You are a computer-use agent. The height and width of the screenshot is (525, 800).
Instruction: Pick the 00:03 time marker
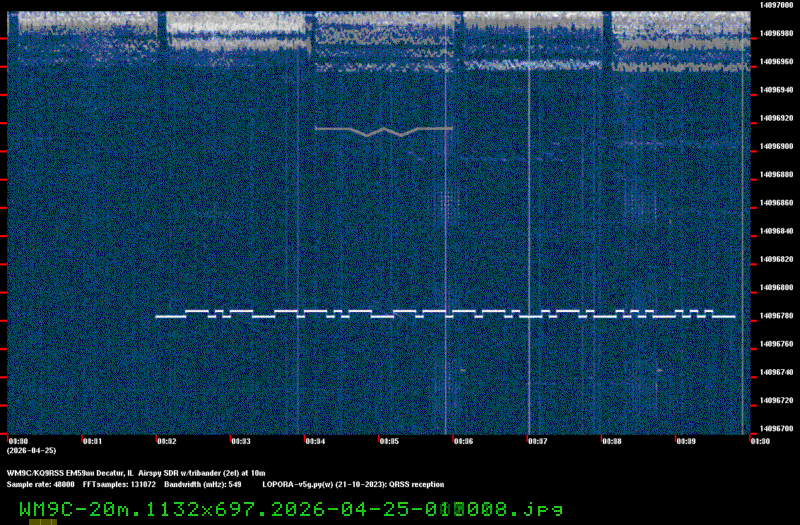coord(241,441)
